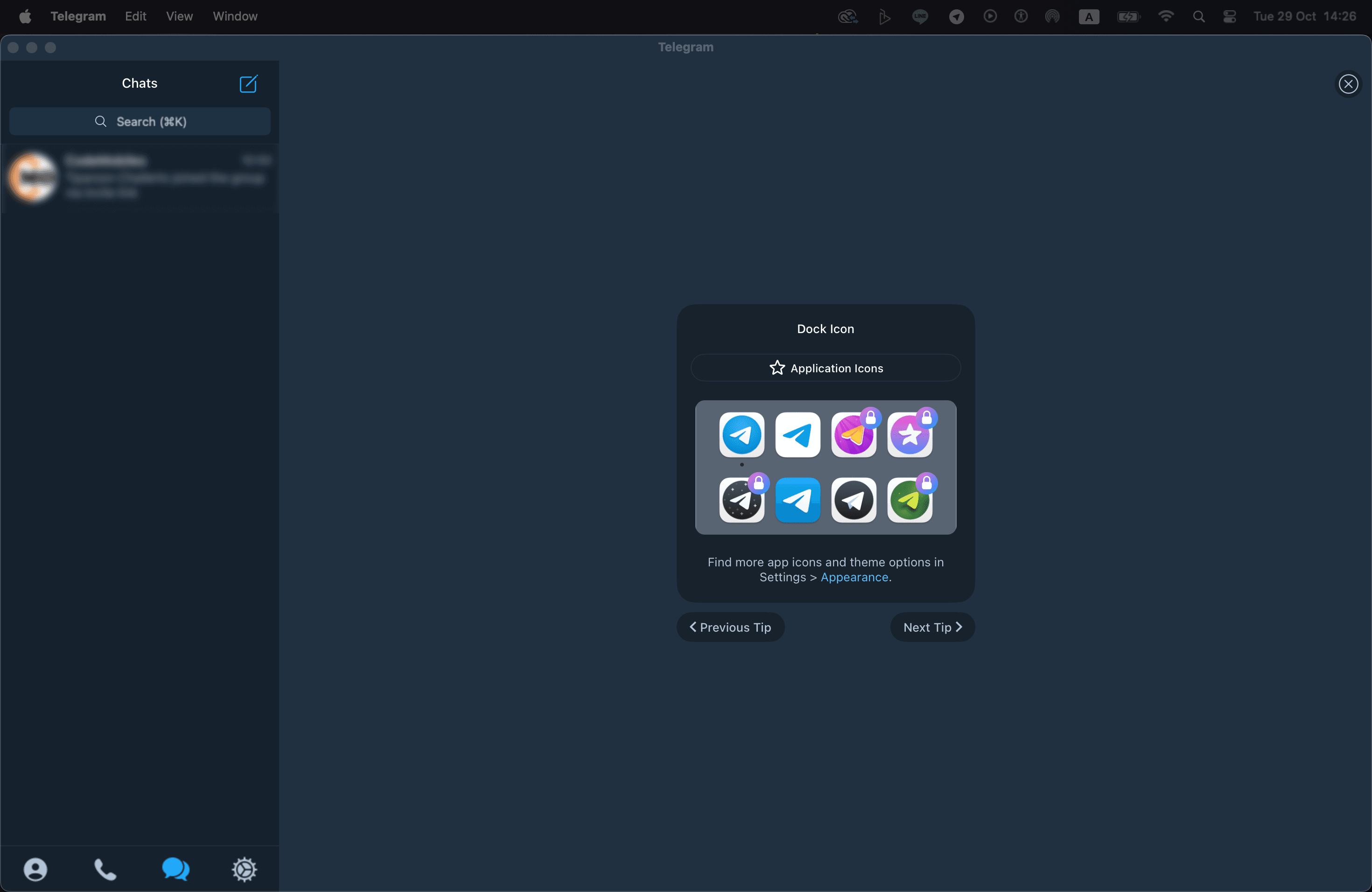Open the Contacts tab at bottom left
This screenshot has width=1372, height=892.
point(35,870)
